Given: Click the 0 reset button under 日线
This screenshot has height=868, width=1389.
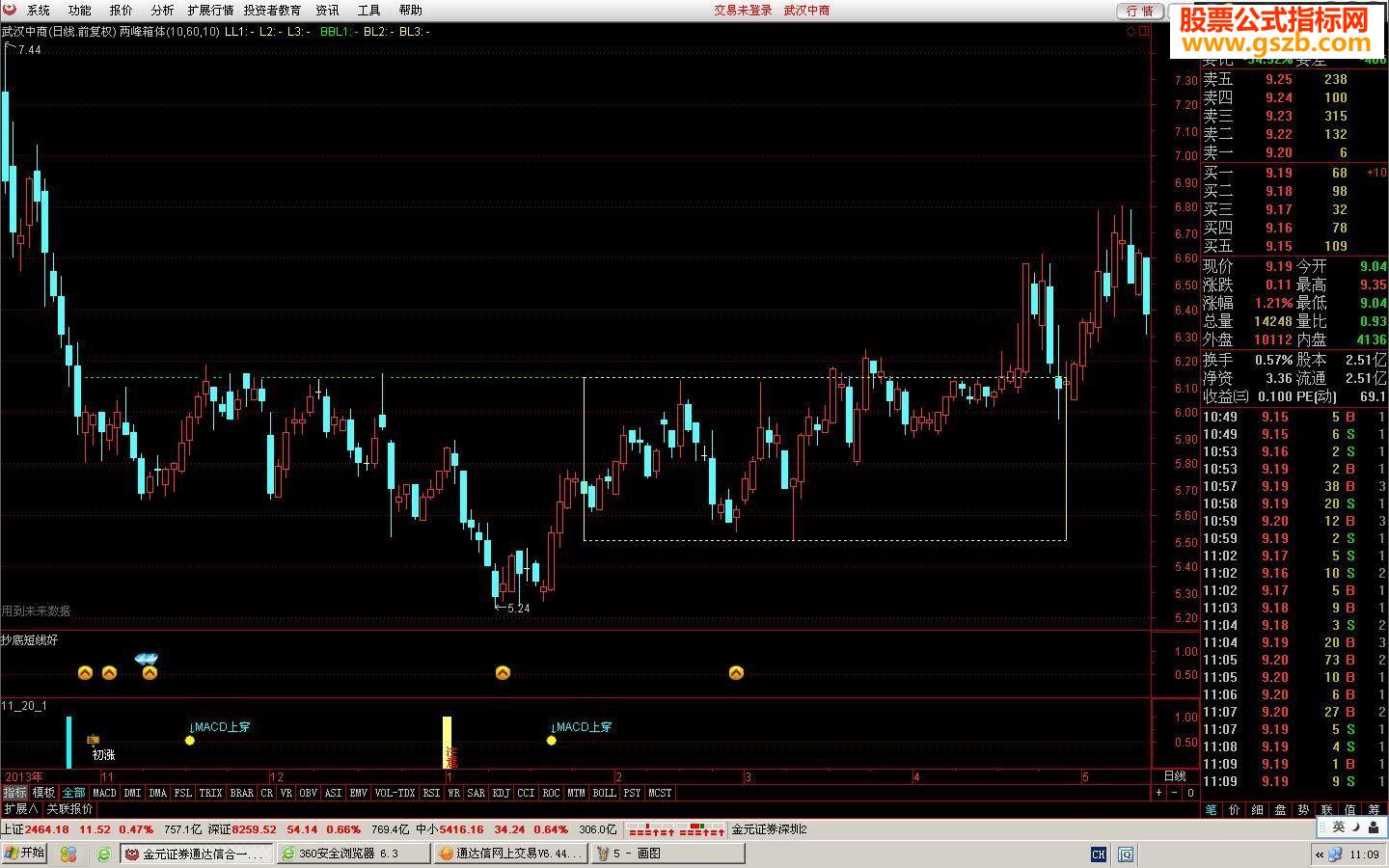Looking at the screenshot, I should pyautogui.click(x=1190, y=793).
